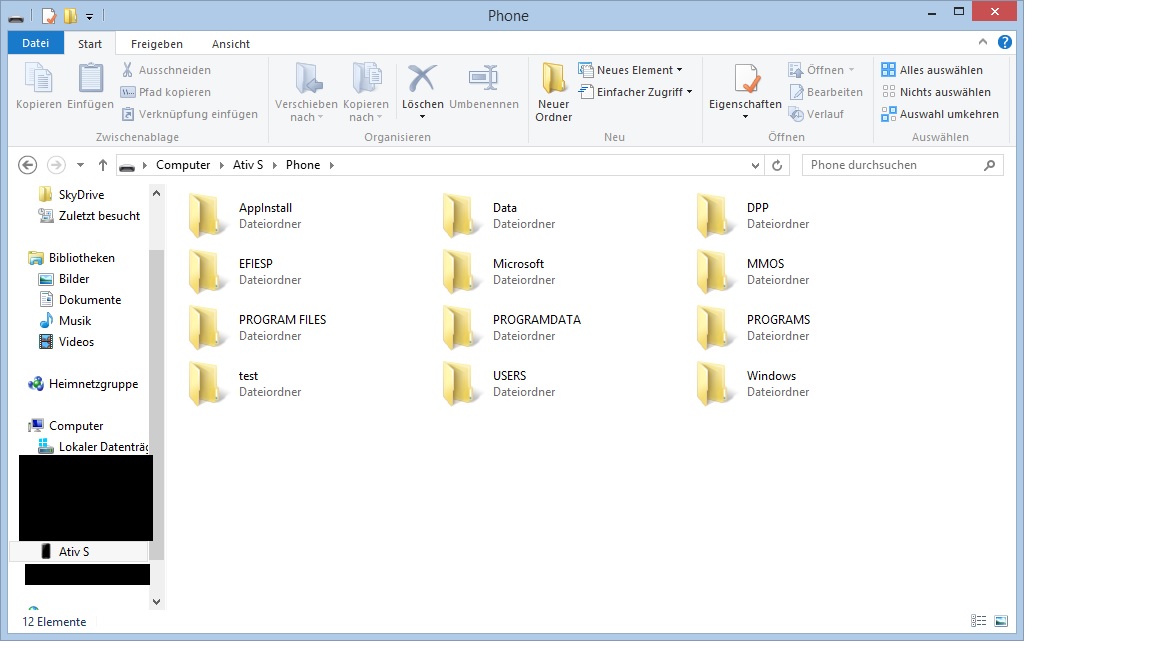Click Nichts auswählen
Image resolution: width=1152 pixels, height=648 pixels.
(937, 92)
